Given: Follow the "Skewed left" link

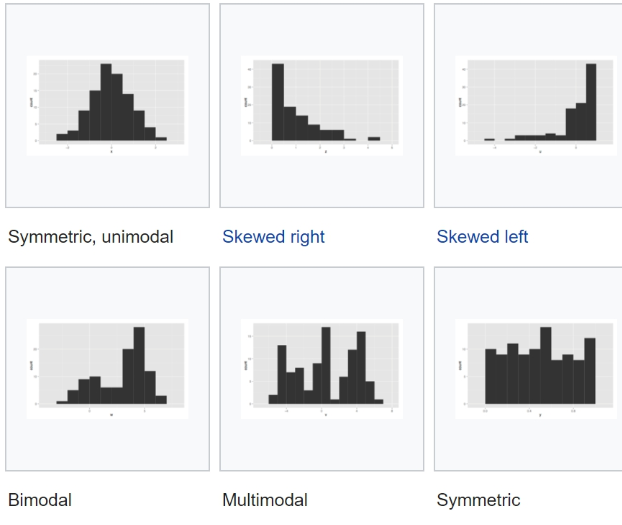Looking at the screenshot, I should (x=482, y=237).
